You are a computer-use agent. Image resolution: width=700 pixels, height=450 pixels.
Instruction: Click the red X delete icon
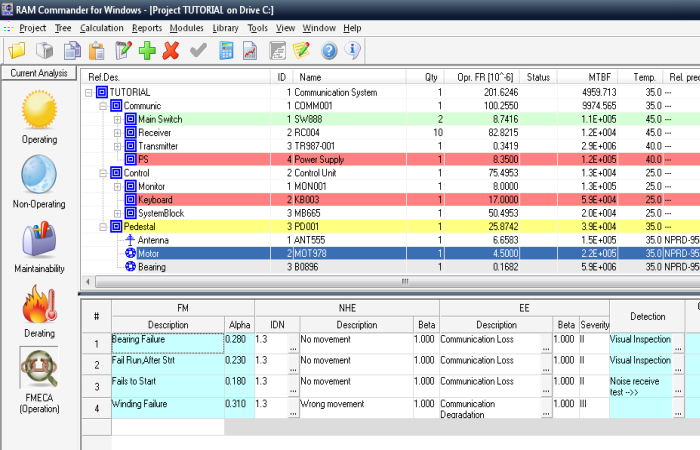171,50
